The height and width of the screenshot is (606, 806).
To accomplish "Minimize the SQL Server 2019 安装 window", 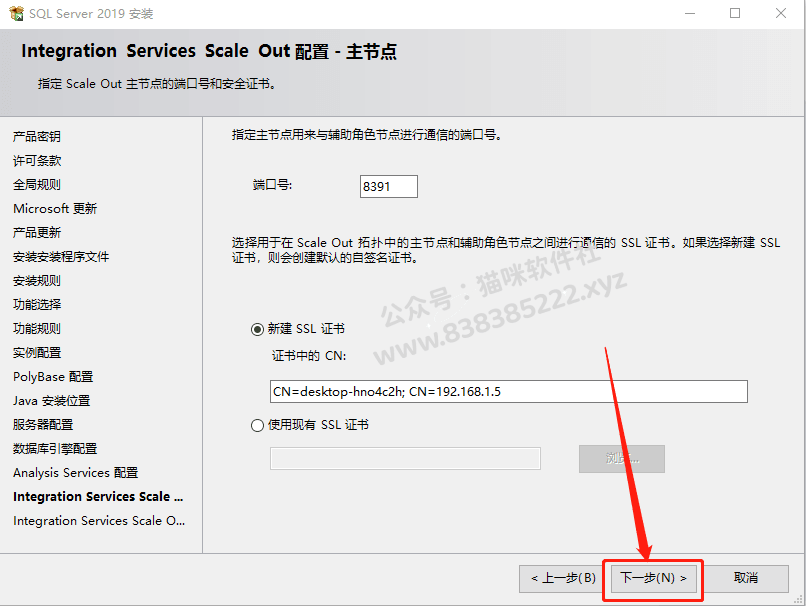I will pyautogui.click(x=690, y=13).
